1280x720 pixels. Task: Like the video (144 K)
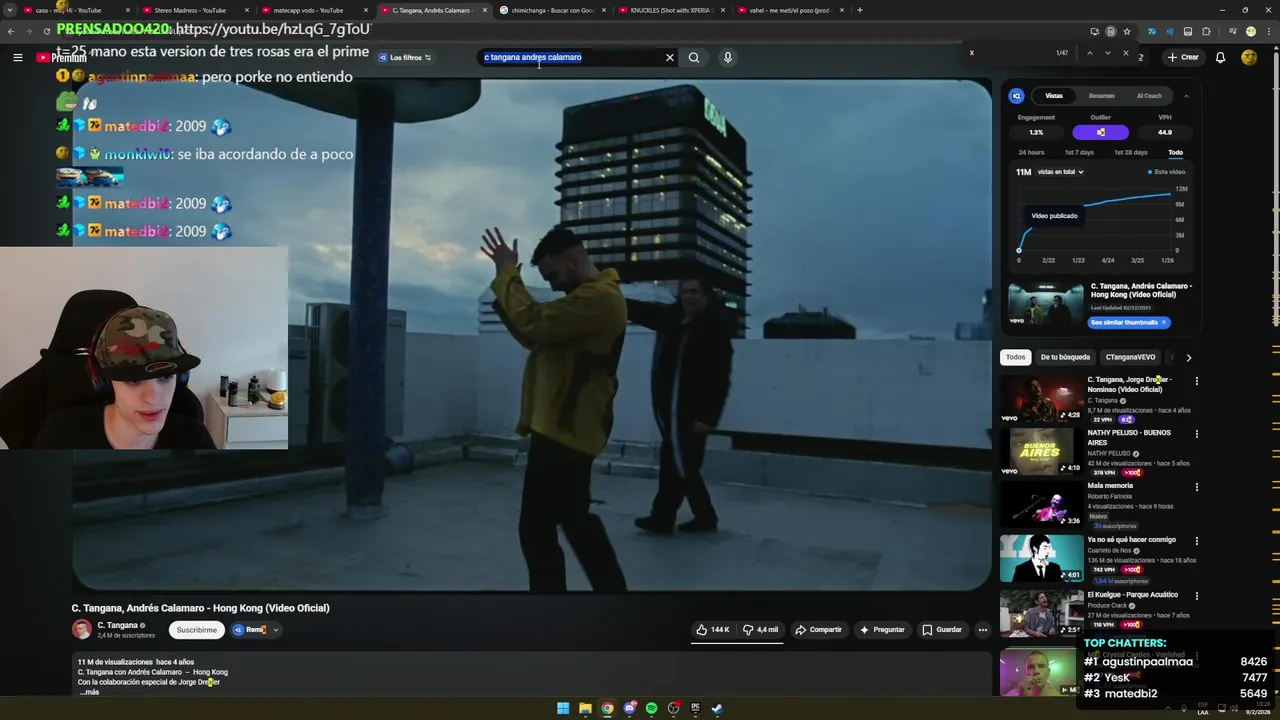pos(714,630)
